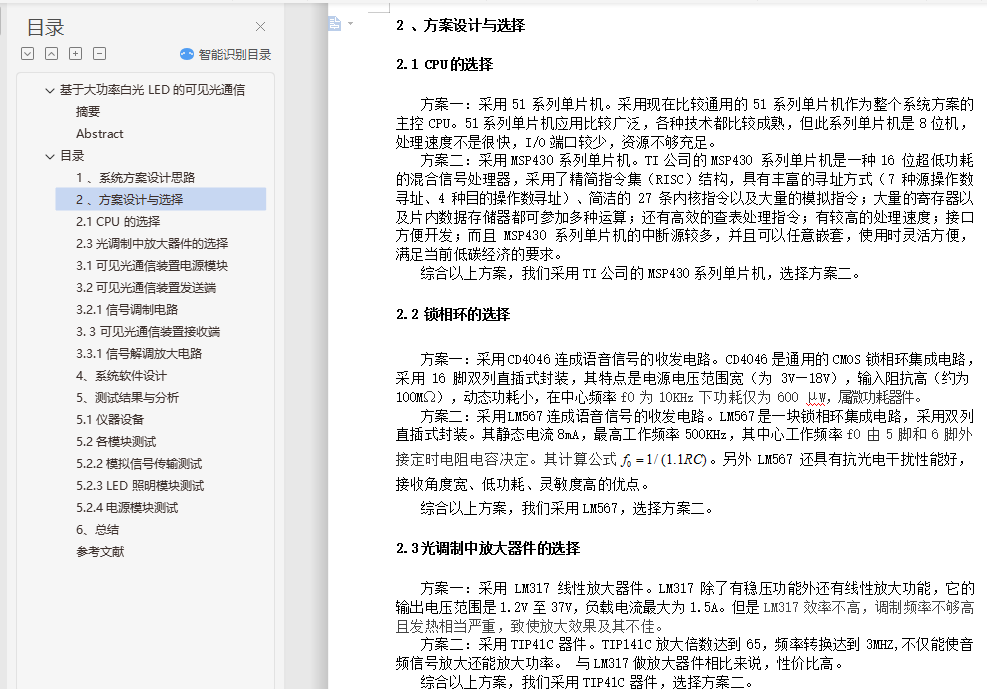Close the 目录 navigation pane
The width and height of the screenshot is (987, 689).
(x=260, y=26)
